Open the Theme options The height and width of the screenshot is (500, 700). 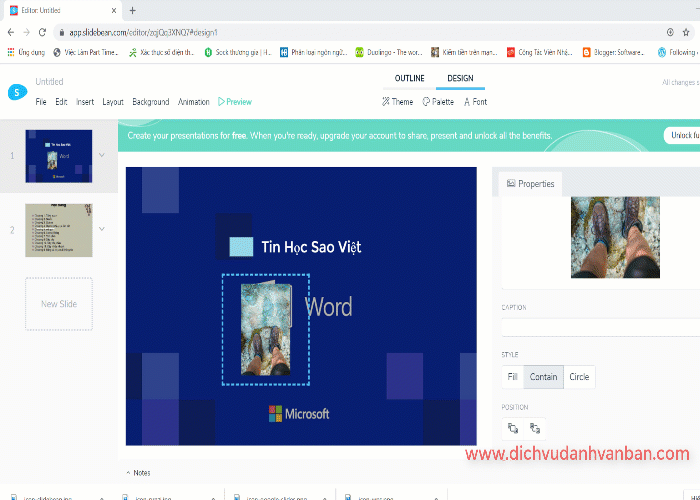coord(397,102)
